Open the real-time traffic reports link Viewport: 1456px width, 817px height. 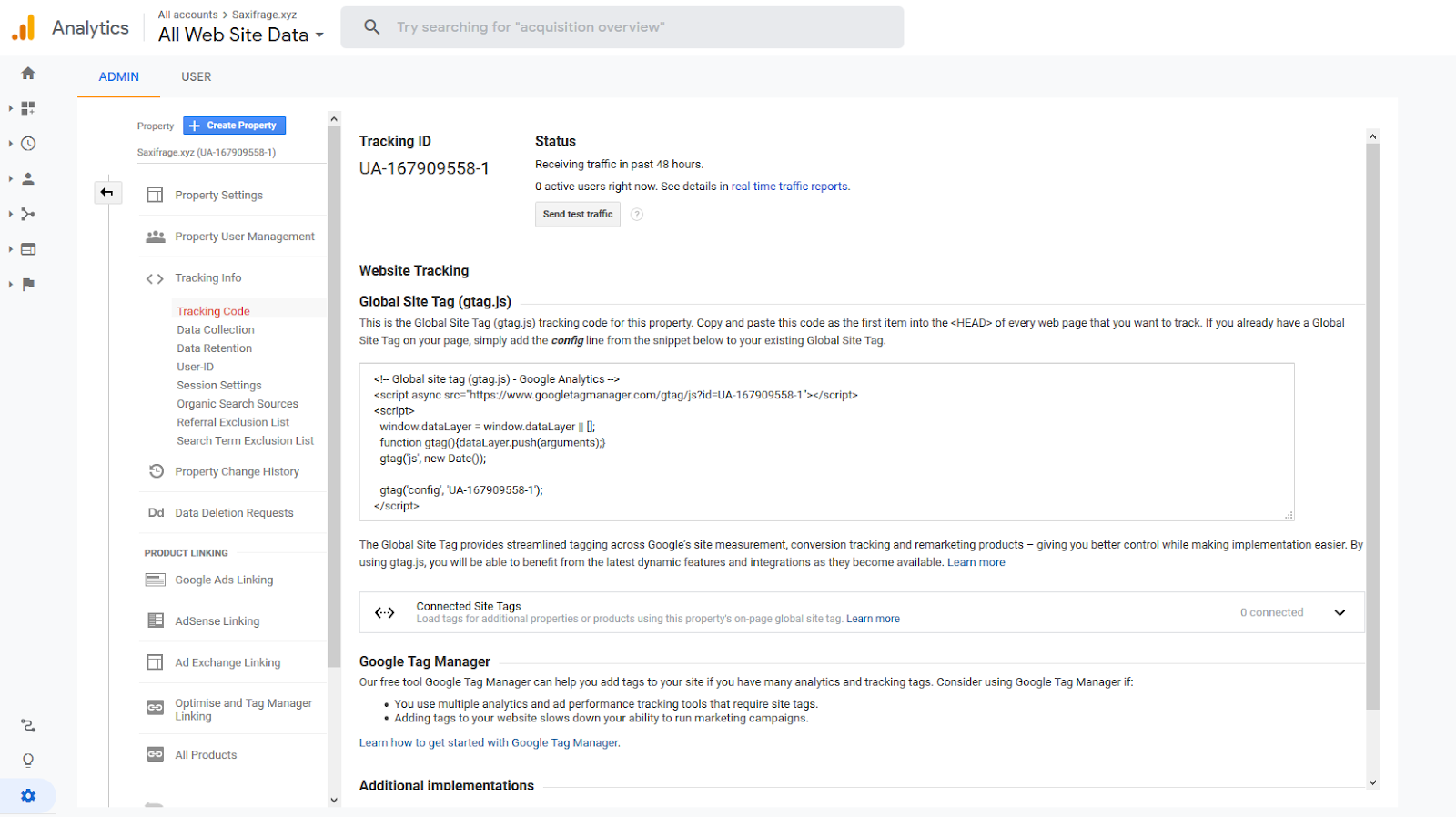(790, 187)
